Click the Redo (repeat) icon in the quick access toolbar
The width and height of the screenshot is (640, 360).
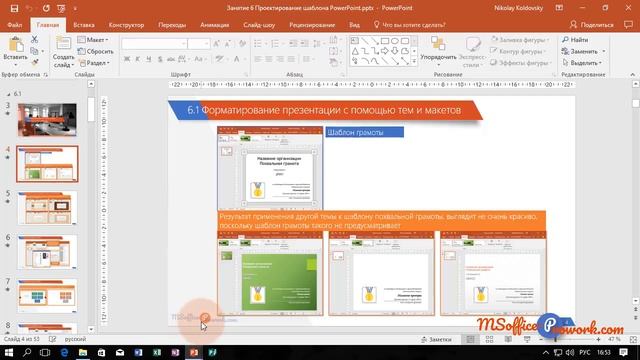click(x=46, y=8)
